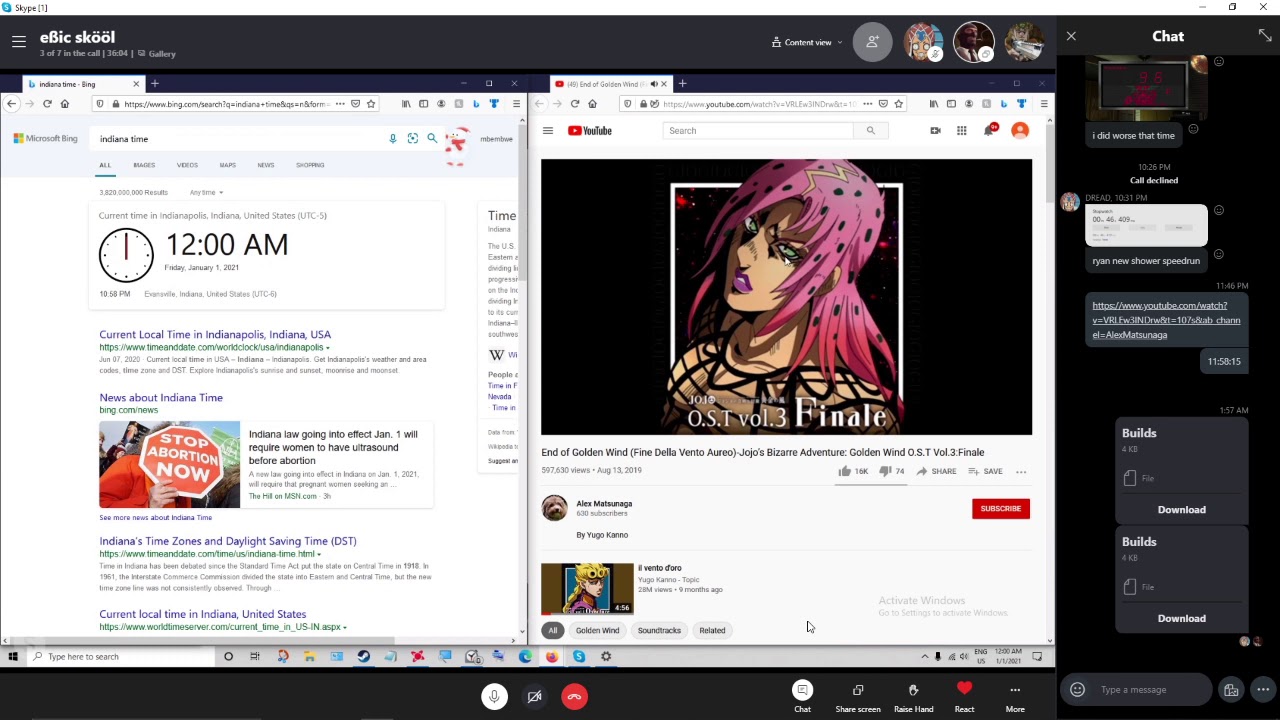Viewport: 1280px width, 720px height.
Task: Switch to the VIDEOS tab on Bing
Action: [x=187, y=165]
